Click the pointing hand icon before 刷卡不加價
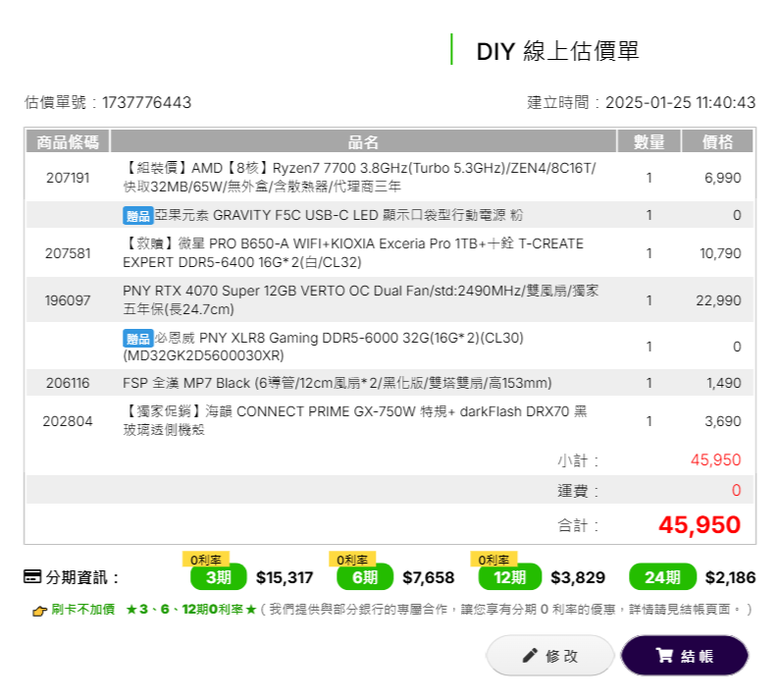Image resolution: width=780 pixels, height=700 pixels. point(40,611)
